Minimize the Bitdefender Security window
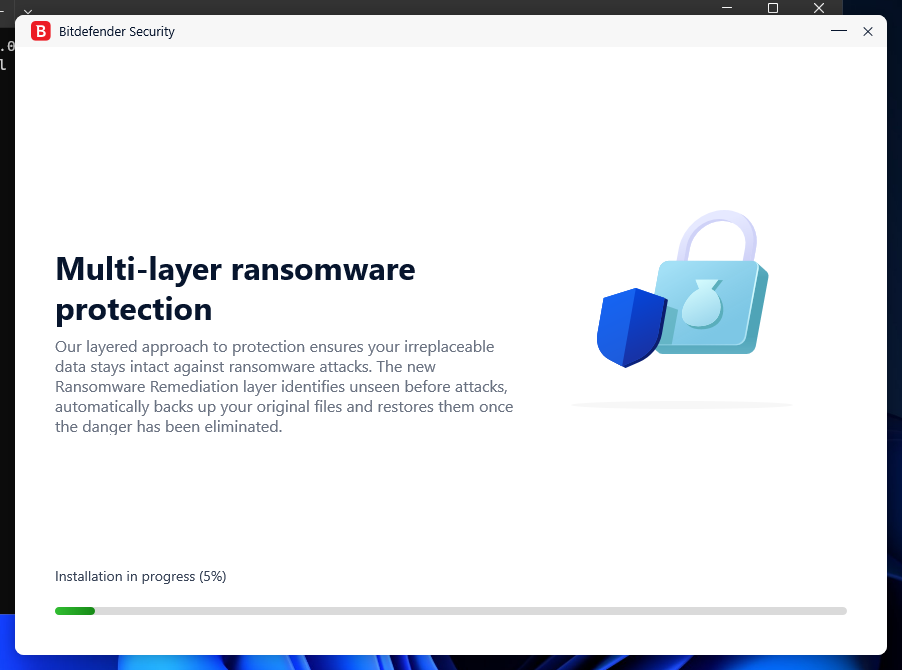This screenshot has height=670, width=902. coord(838,31)
